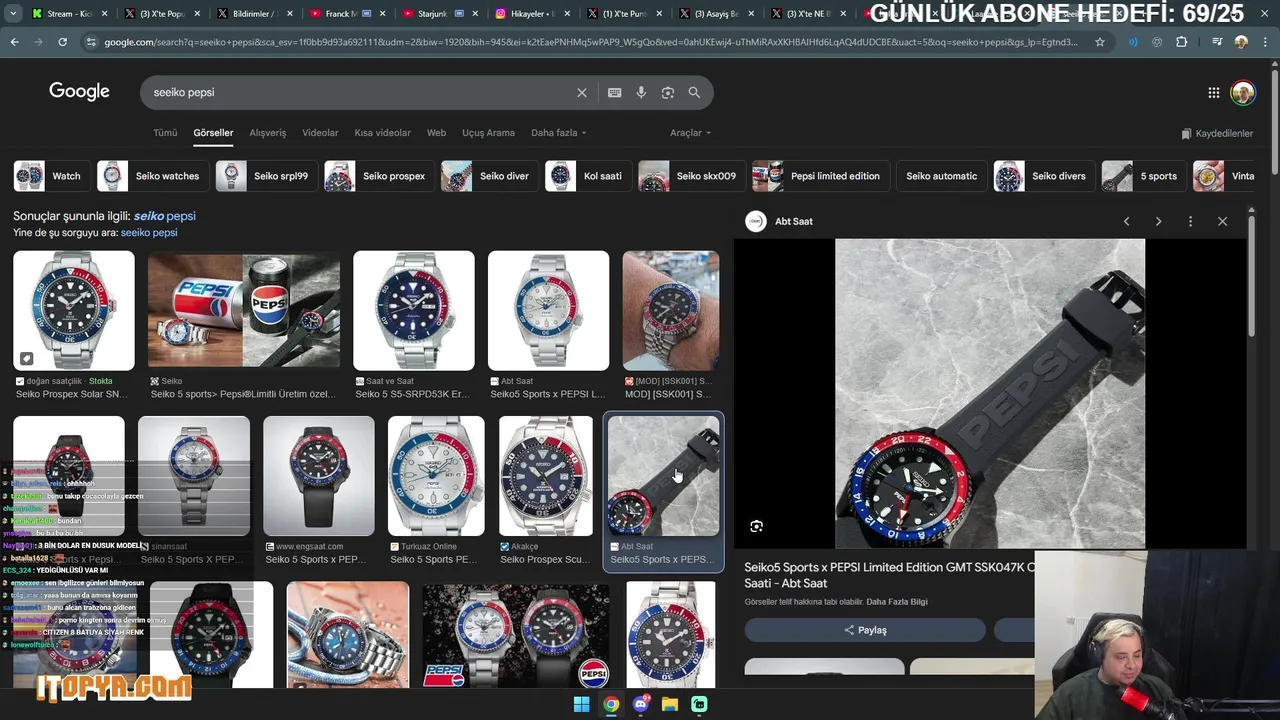Filter by Kol saati chip
1280x720 pixels.
click(x=588, y=176)
